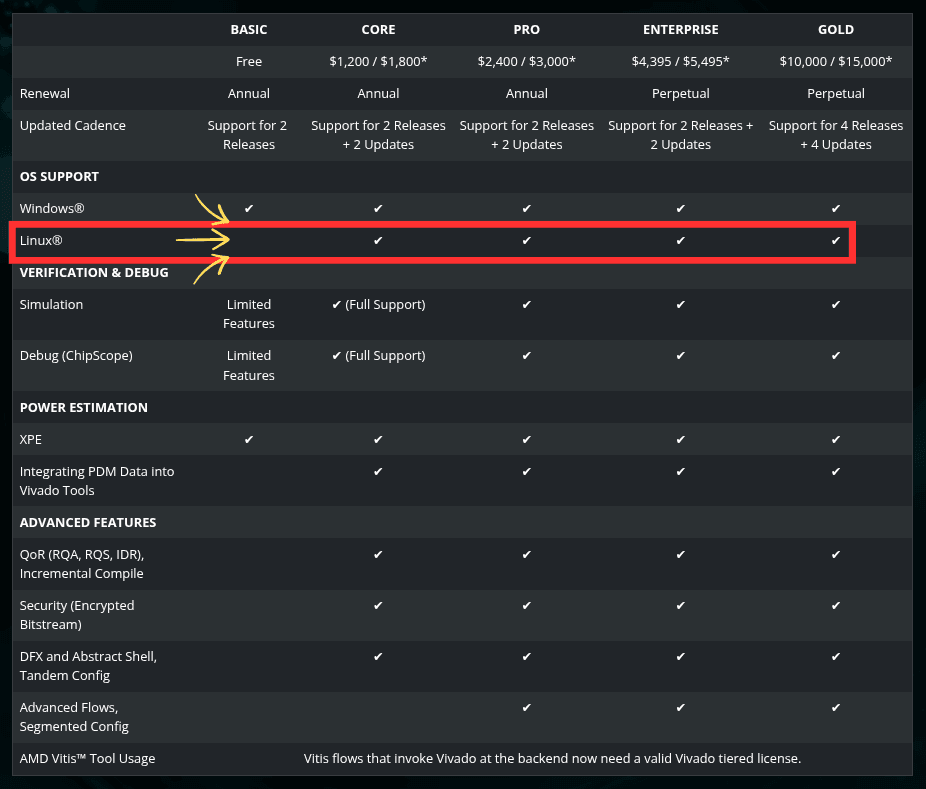Click the Linux checkmark under GOLD

pos(836,240)
